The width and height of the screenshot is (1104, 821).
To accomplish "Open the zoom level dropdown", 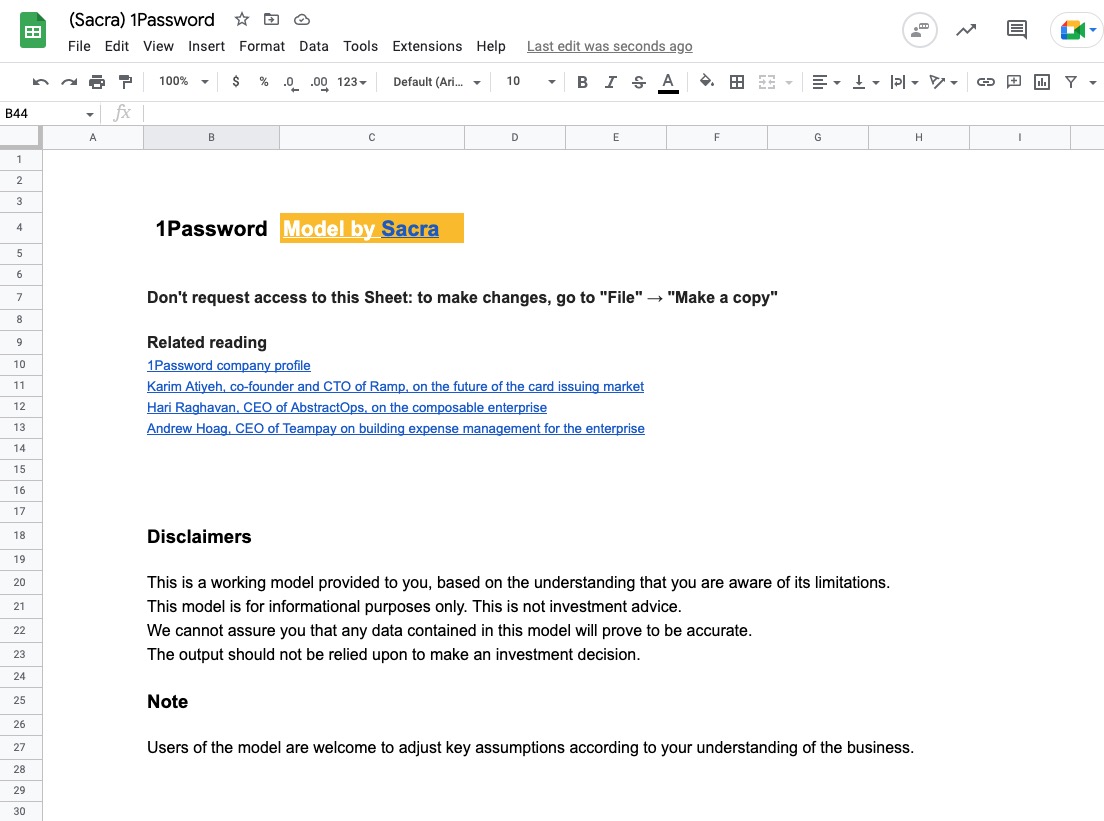I will [184, 82].
